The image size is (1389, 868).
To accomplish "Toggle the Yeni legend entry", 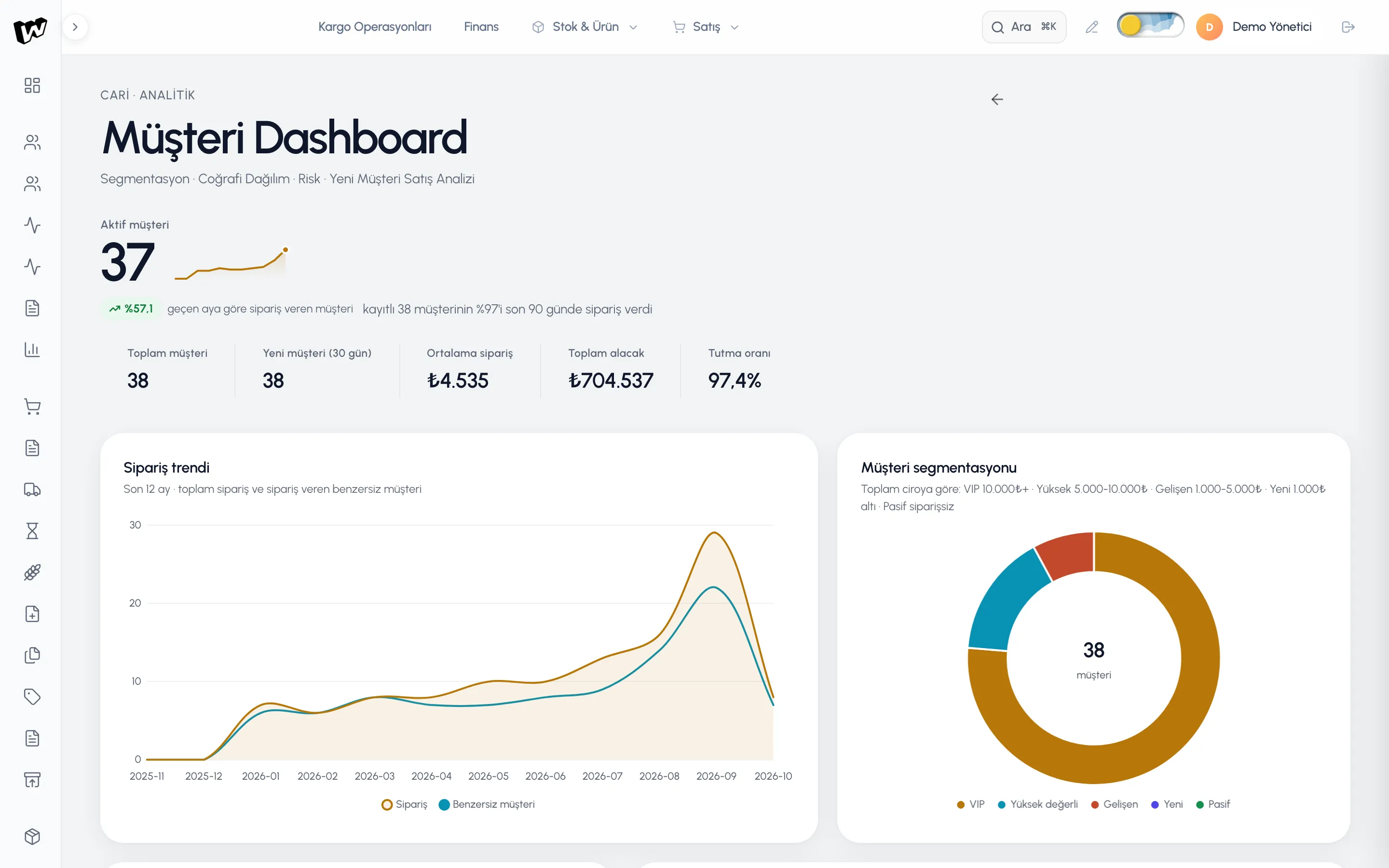I will tap(1167, 804).
